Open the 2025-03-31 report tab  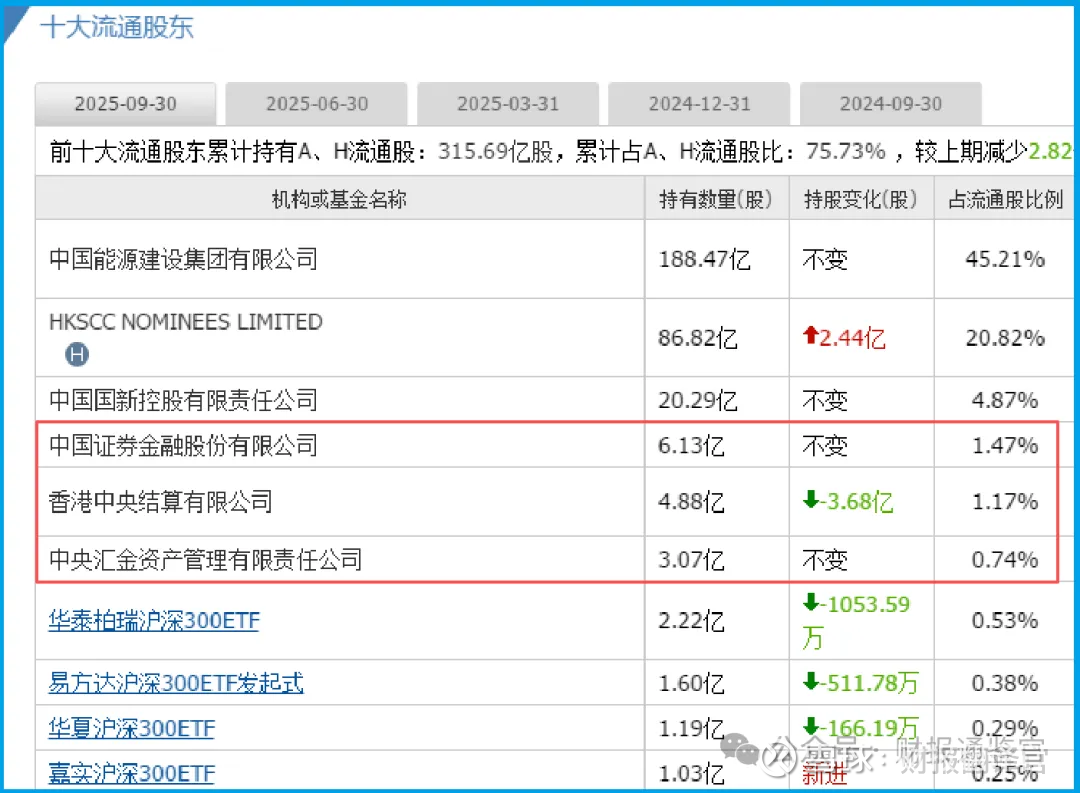click(508, 104)
